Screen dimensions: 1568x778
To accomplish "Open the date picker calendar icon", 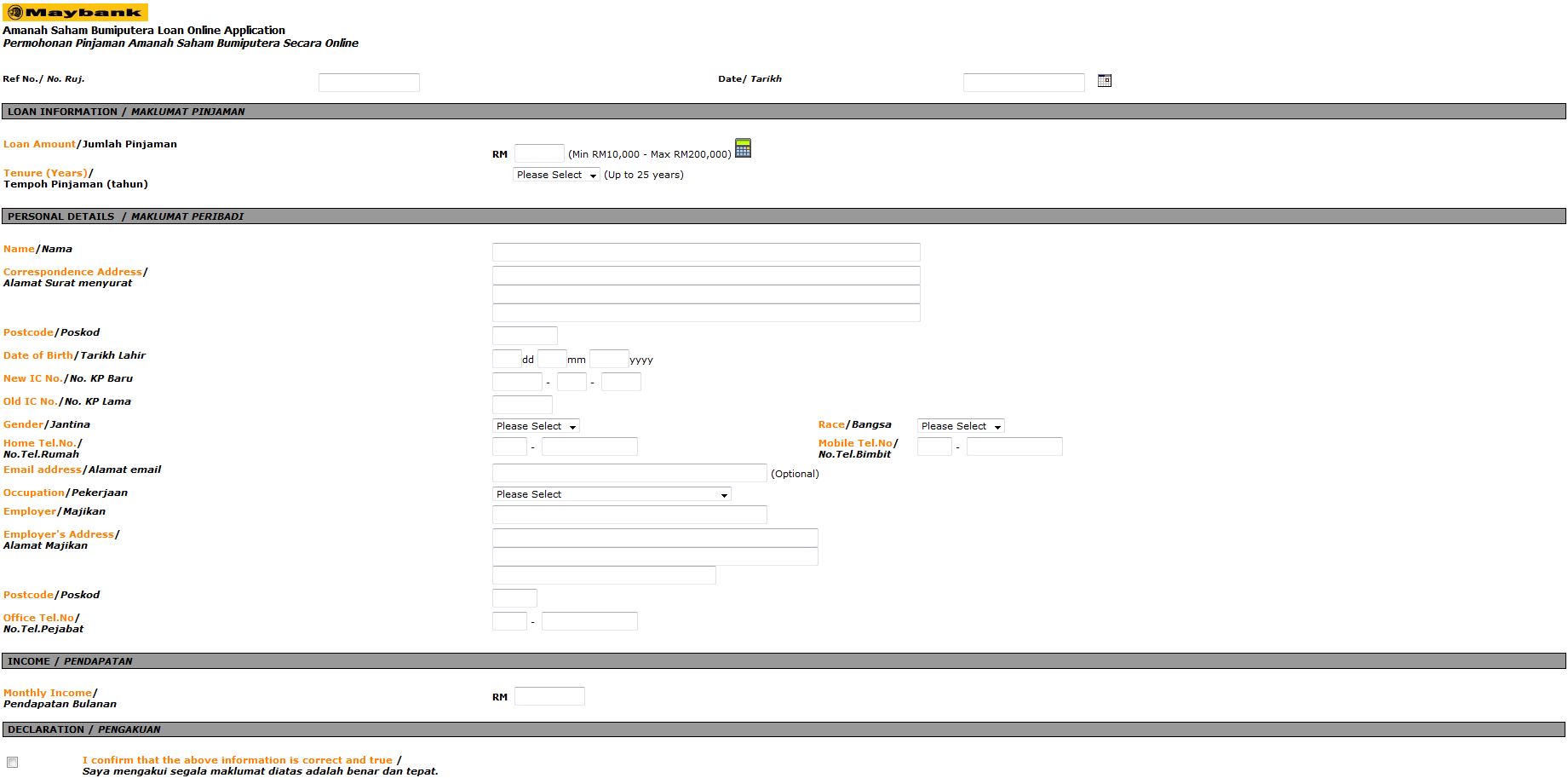I will (x=1104, y=81).
